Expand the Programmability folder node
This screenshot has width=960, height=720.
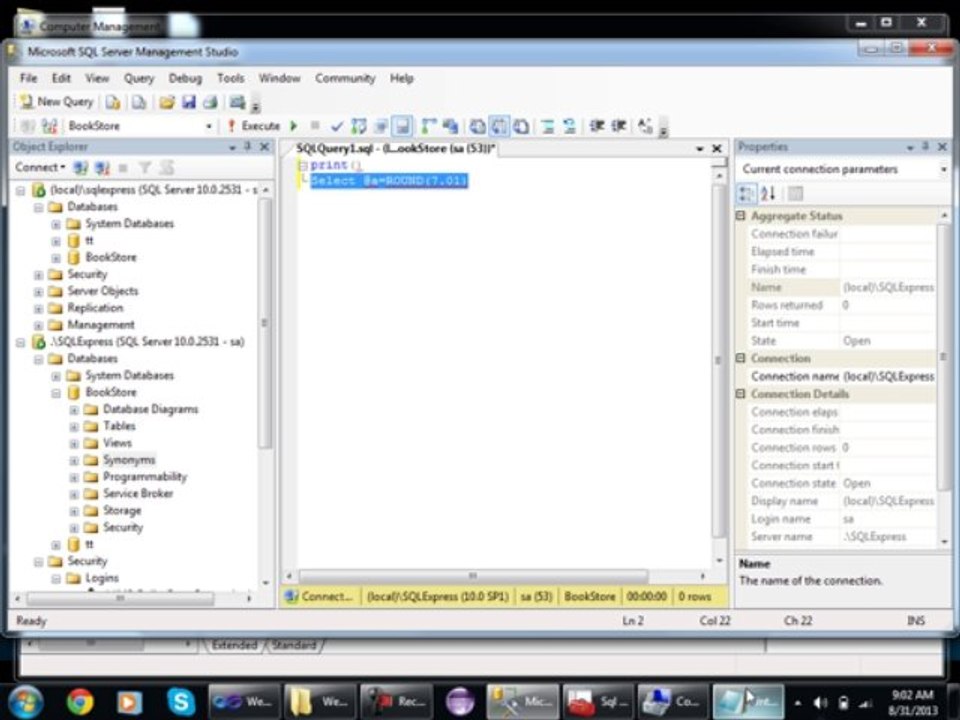pos(74,477)
